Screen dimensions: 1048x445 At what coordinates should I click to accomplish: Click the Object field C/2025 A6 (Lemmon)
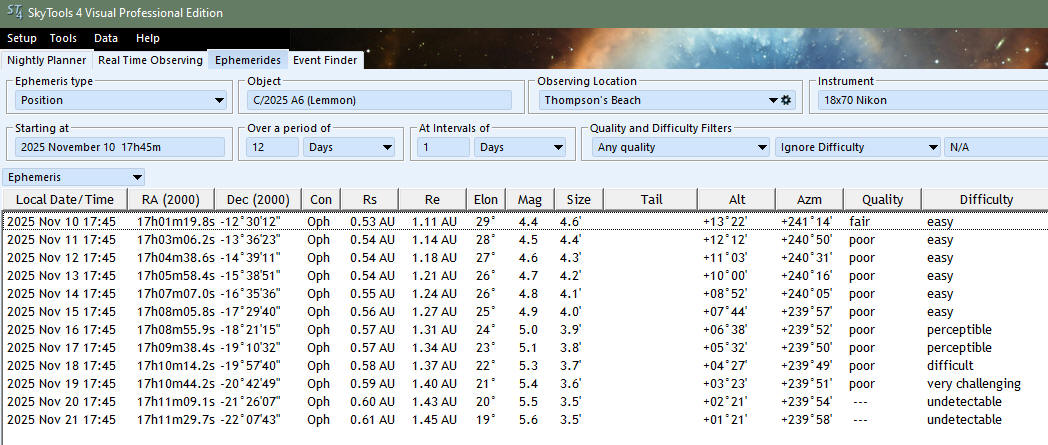pos(379,100)
